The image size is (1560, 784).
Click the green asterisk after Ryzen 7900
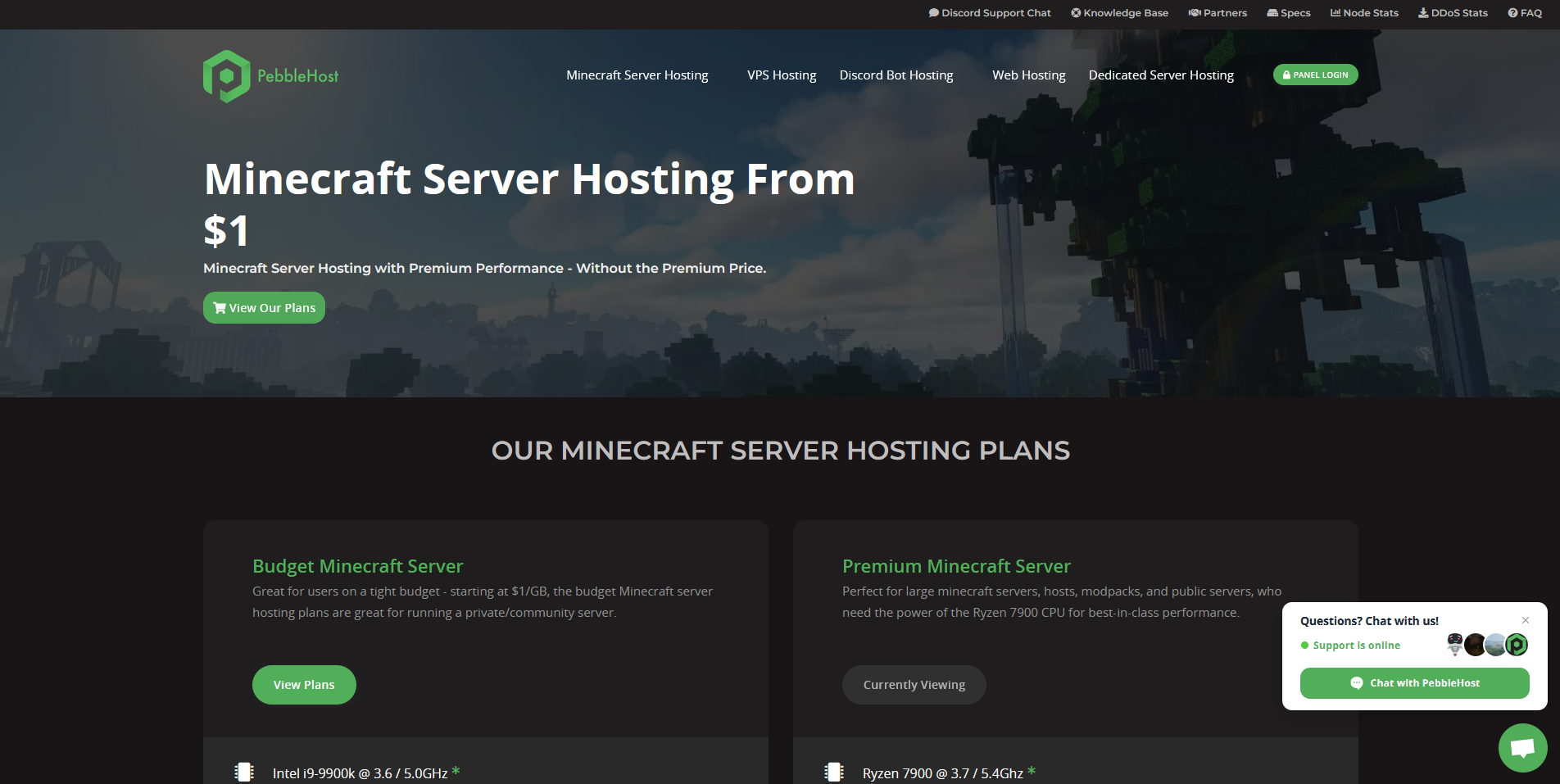coord(1032,771)
